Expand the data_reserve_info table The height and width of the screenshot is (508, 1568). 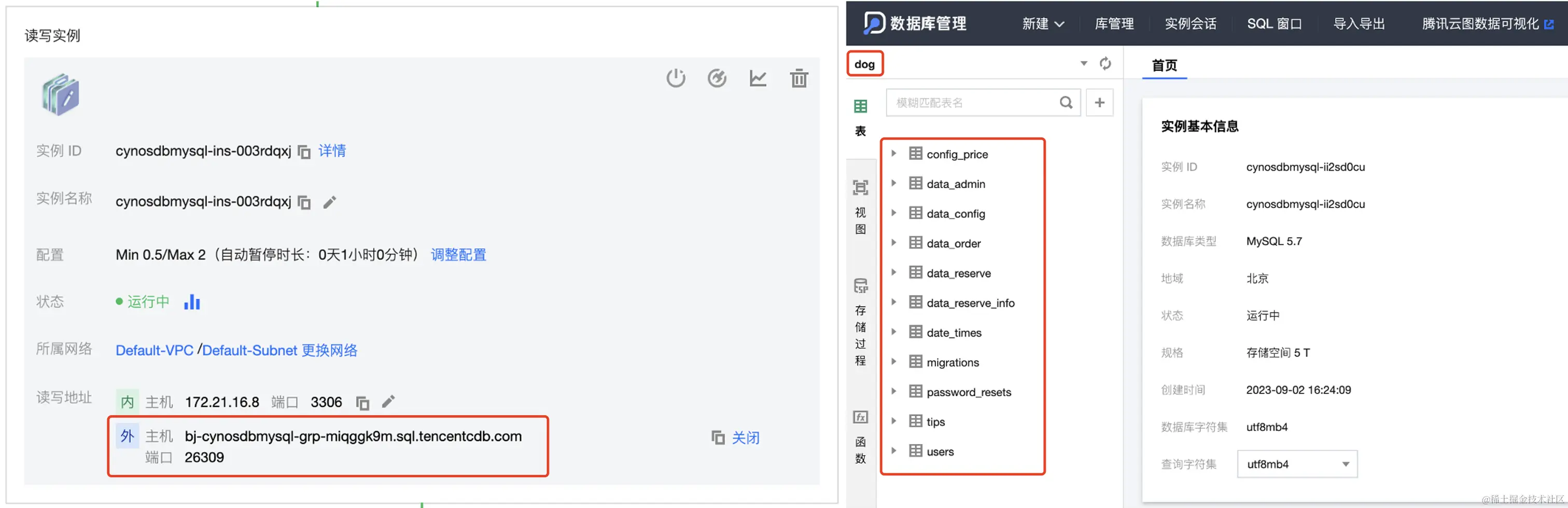pyautogui.click(x=893, y=302)
